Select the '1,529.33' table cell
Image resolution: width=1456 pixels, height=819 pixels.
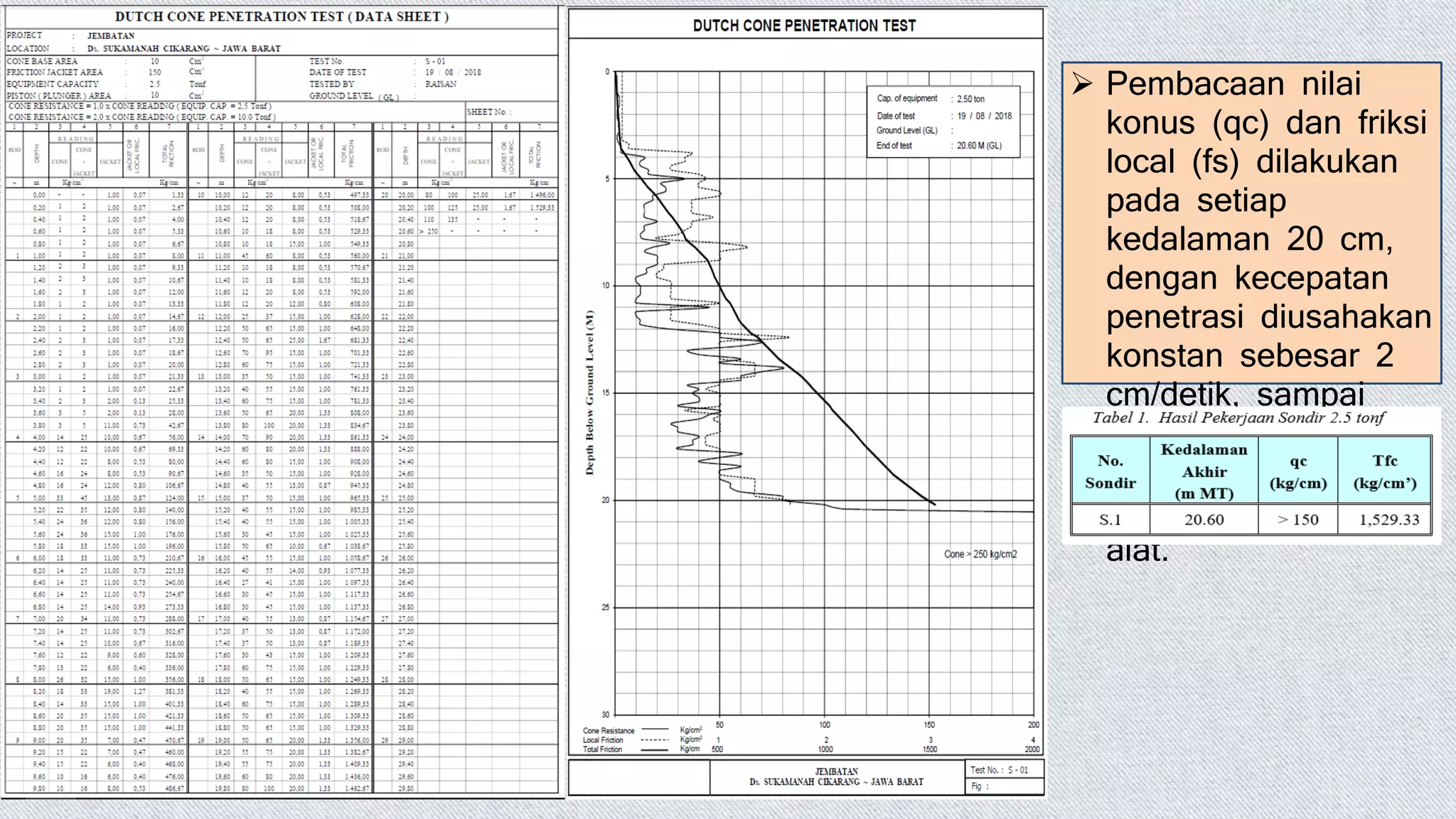pyautogui.click(x=1388, y=520)
